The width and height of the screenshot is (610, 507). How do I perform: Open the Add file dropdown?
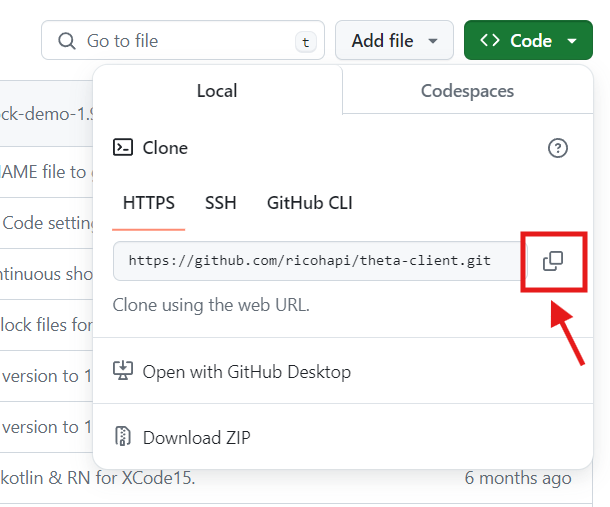coord(394,40)
